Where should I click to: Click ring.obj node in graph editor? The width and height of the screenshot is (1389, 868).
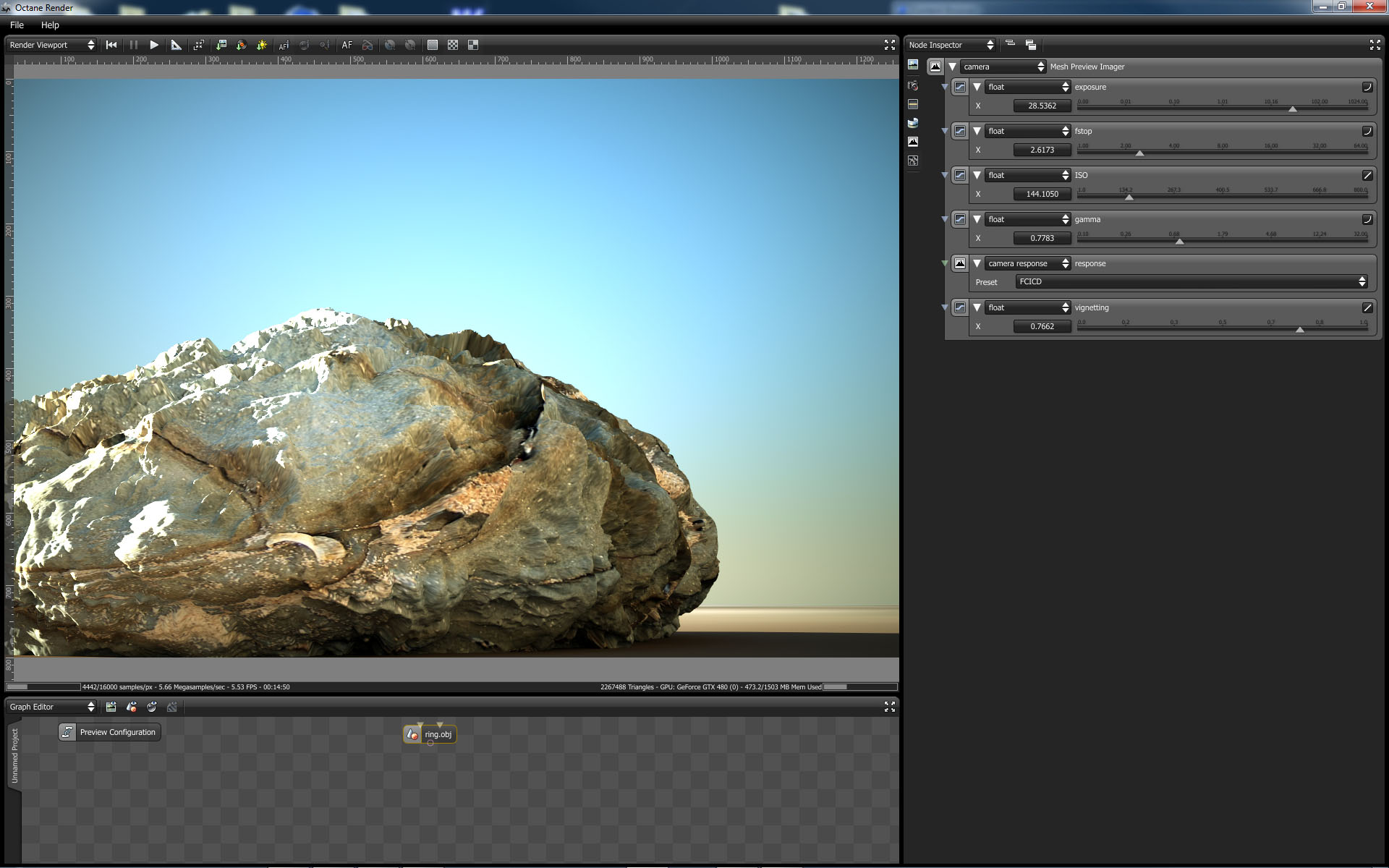point(438,734)
